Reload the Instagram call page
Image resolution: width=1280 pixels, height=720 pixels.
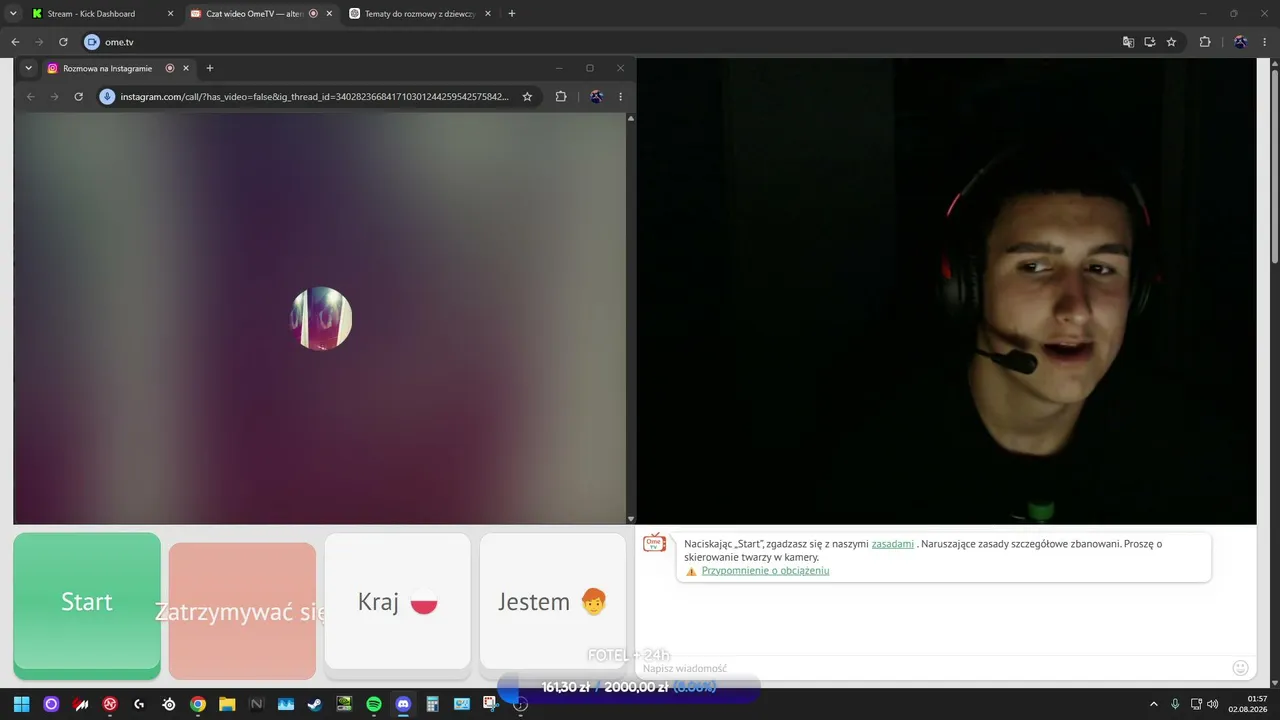[x=78, y=97]
